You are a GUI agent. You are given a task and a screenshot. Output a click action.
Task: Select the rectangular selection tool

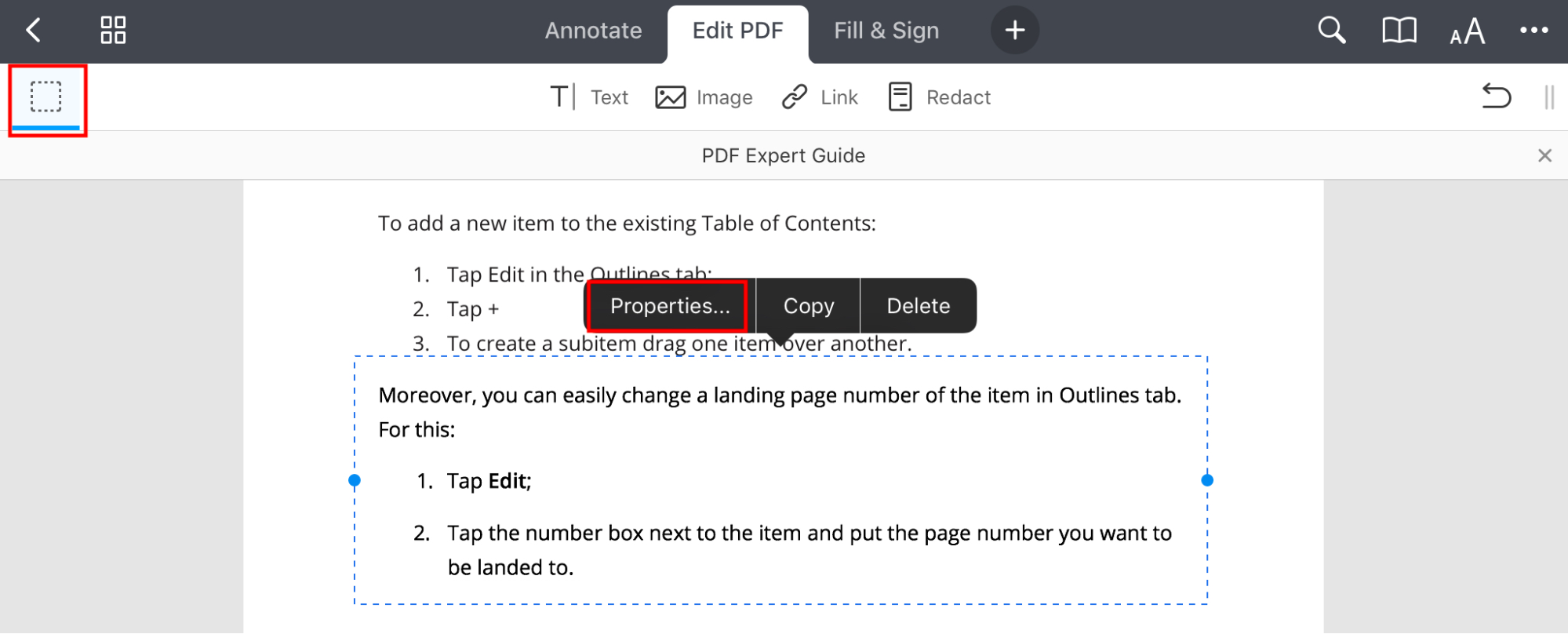[x=45, y=97]
